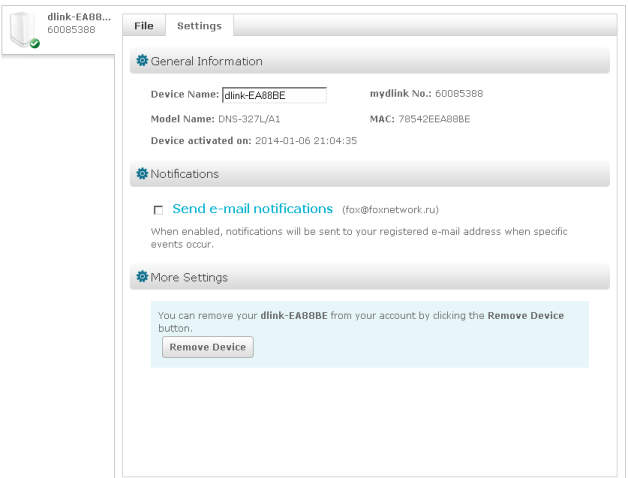Click the Remove Device button
The height and width of the screenshot is (478, 628).
pos(207,347)
